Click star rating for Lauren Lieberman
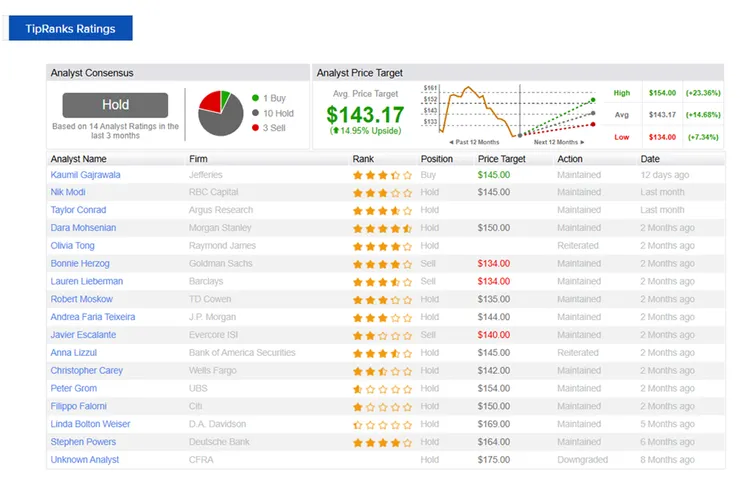The width and height of the screenshot is (740, 482). 382,282
